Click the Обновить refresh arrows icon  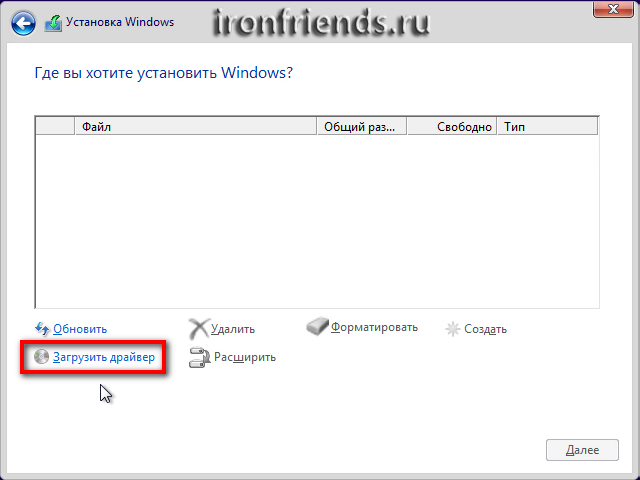click(x=42, y=328)
